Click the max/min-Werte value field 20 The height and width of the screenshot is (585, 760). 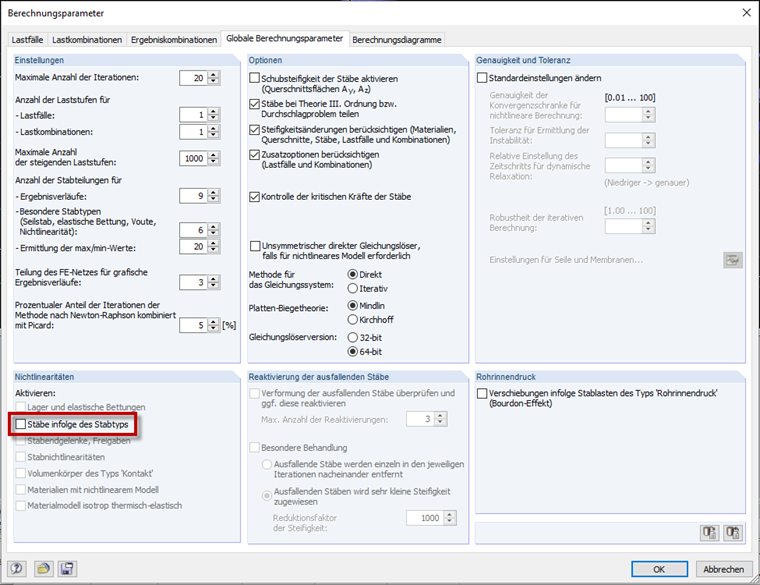tap(193, 247)
